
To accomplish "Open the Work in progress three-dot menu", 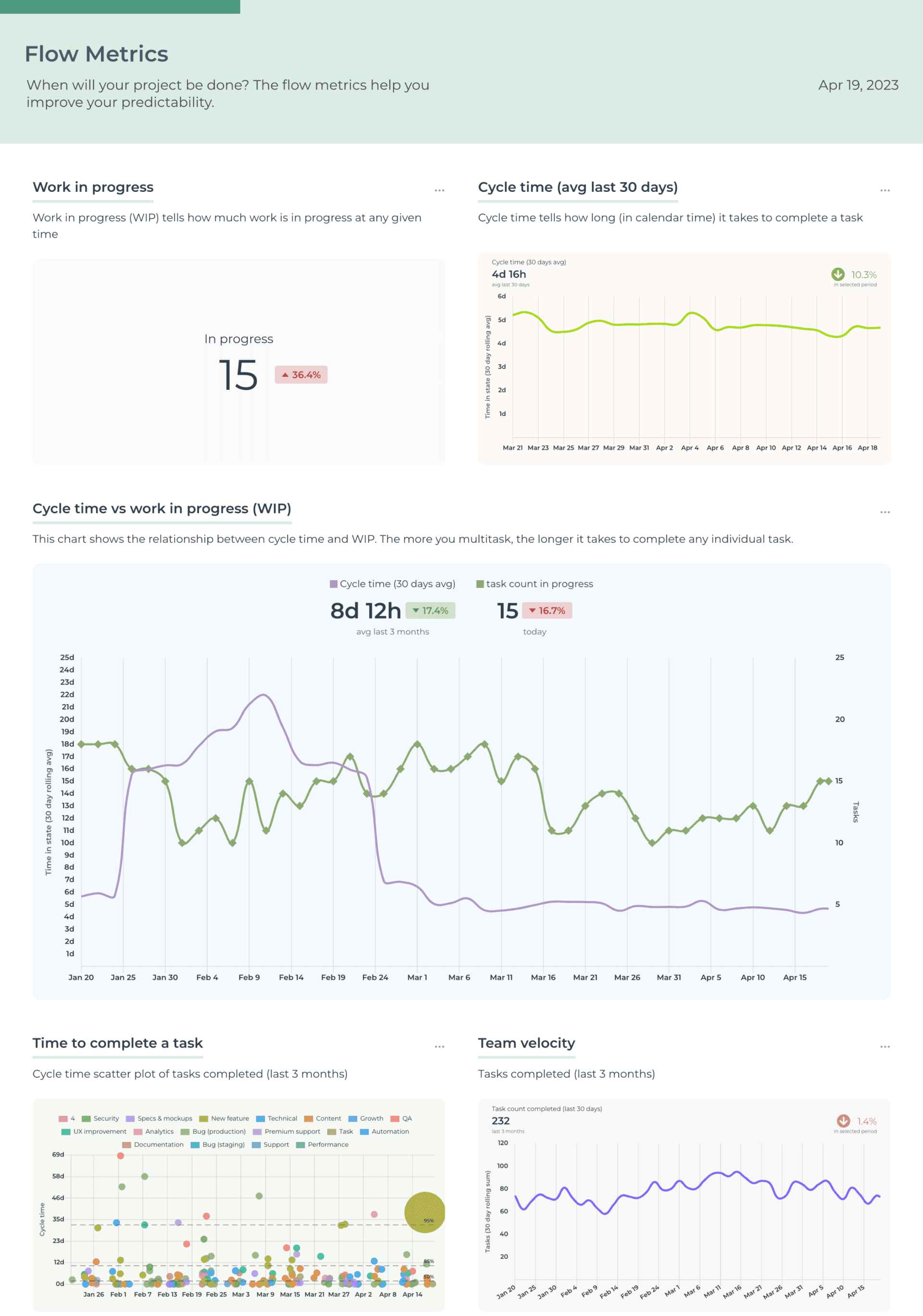I will point(439,190).
